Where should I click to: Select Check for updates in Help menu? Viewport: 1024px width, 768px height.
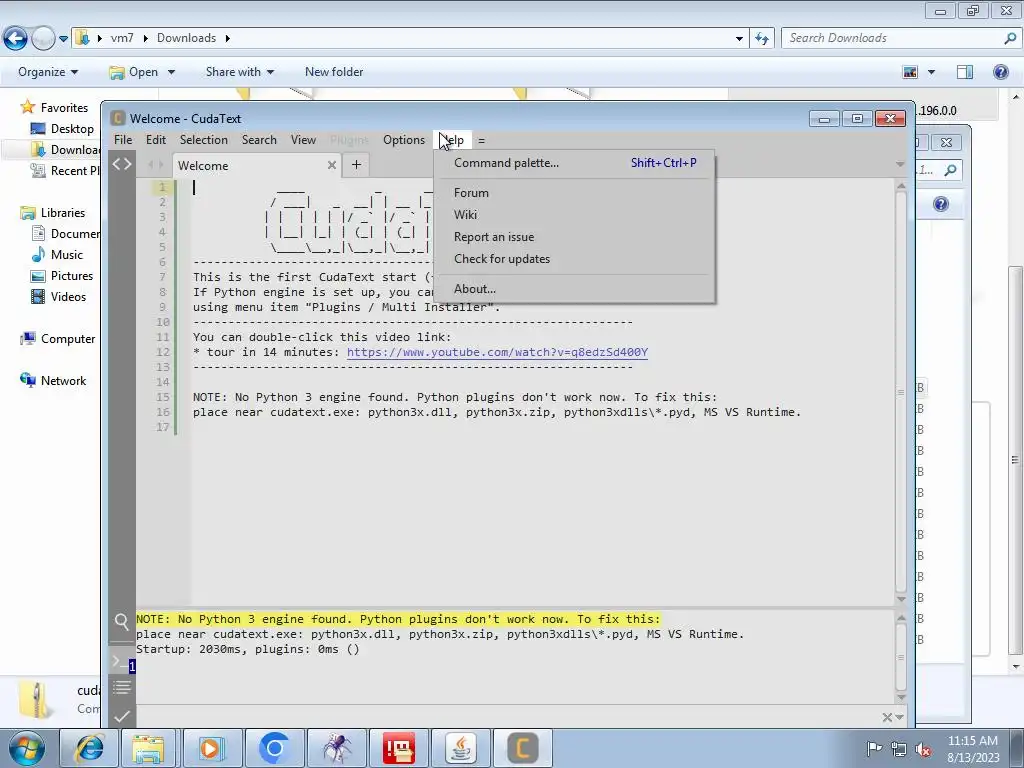[x=574, y=259]
